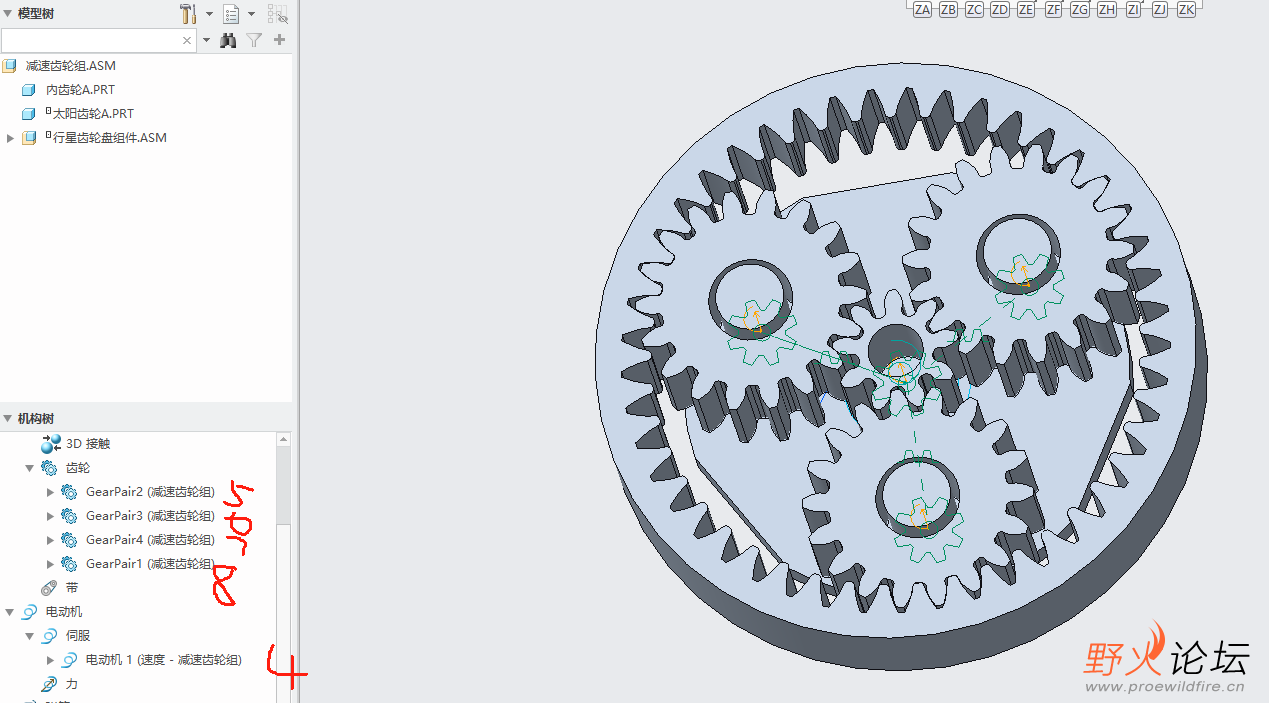Click the mechanism tree scroll-up arrow

point(284,439)
